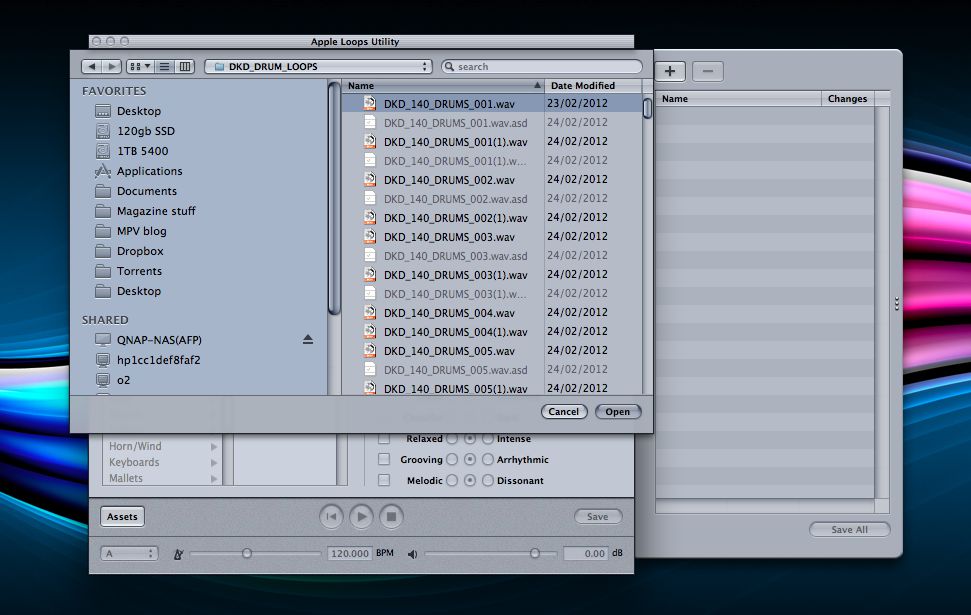971x615 pixels.
Task: Click the 0.00 dB volume field
Action: coord(586,554)
